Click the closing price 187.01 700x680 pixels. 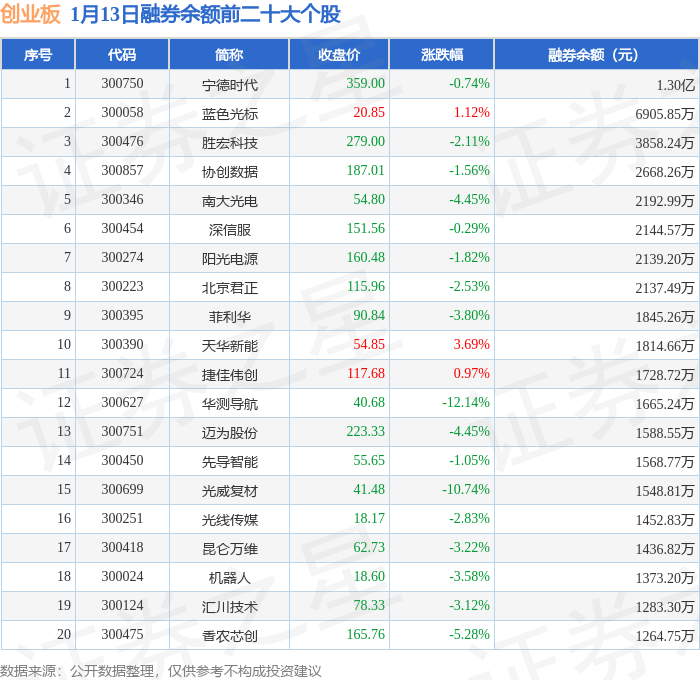click(x=365, y=171)
